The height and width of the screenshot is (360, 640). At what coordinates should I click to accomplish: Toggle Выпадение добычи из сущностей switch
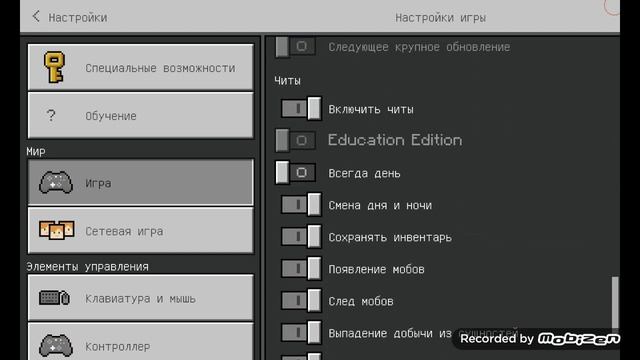[301, 332]
